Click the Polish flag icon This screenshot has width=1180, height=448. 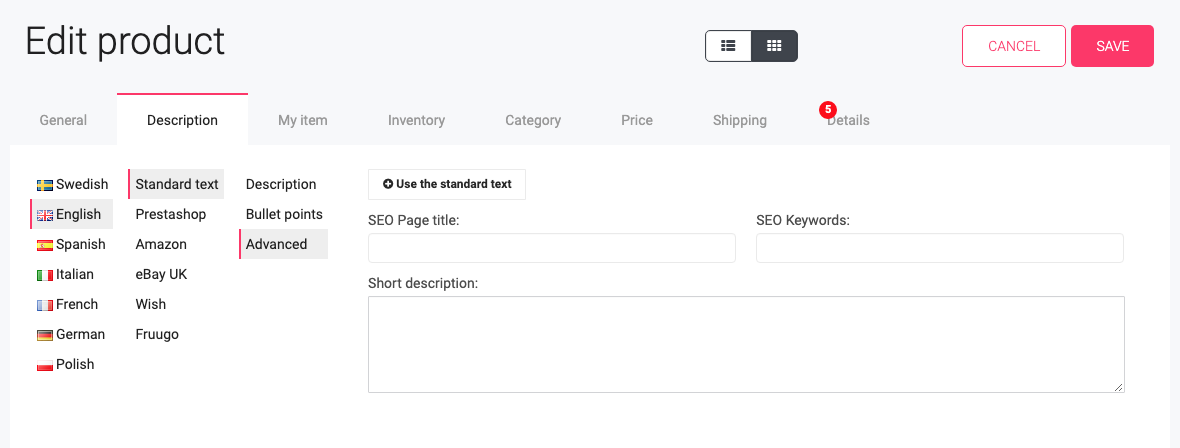45,365
